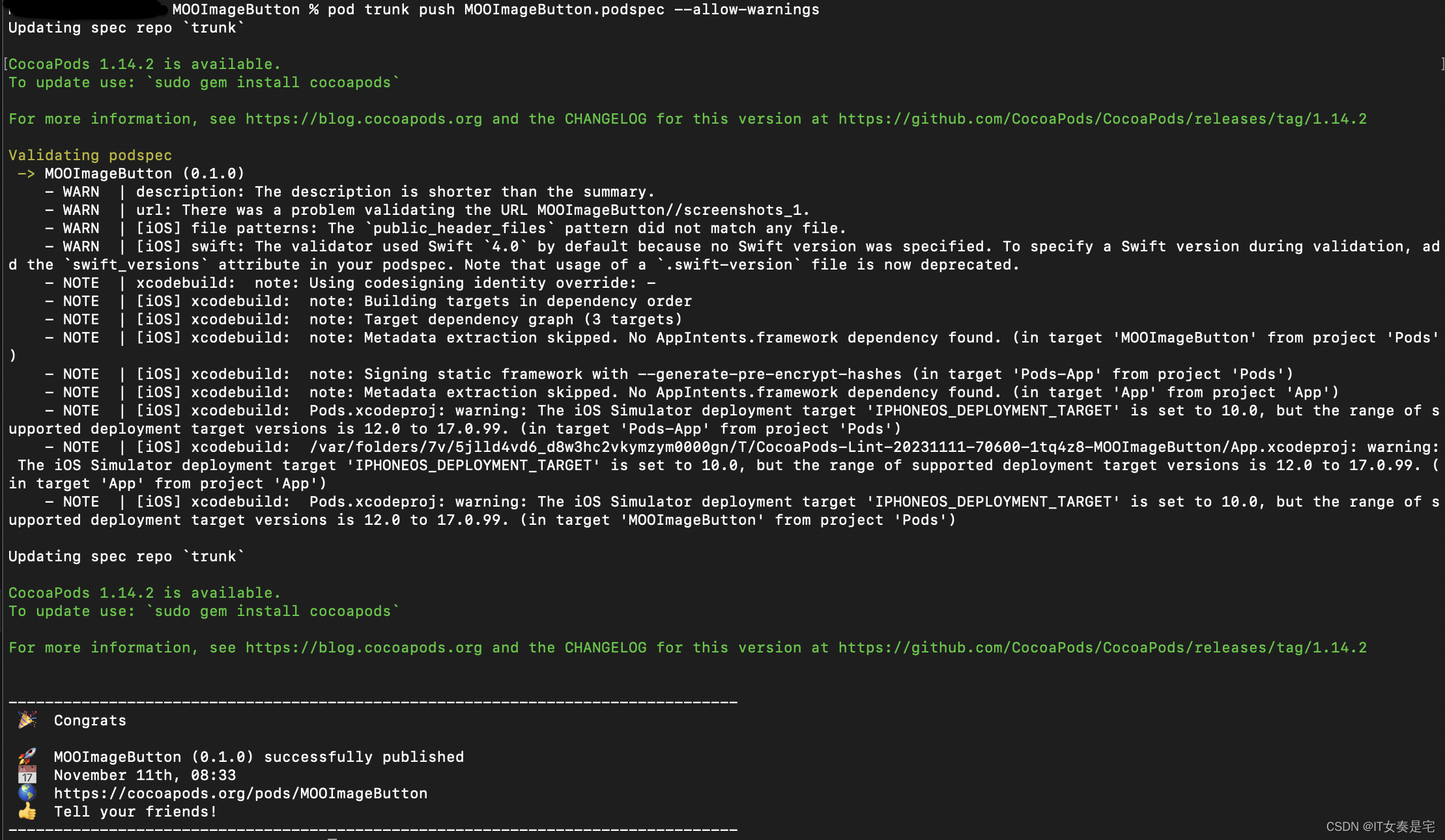This screenshot has height=840, width=1445.
Task: Click the rocket emoji beside successfully published
Action: pyautogui.click(x=27, y=756)
